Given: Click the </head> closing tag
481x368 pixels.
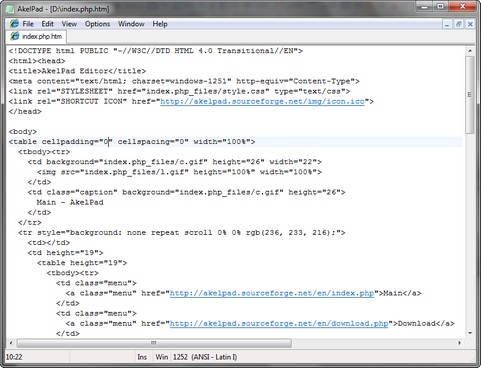Looking at the screenshot, I should coord(25,111).
